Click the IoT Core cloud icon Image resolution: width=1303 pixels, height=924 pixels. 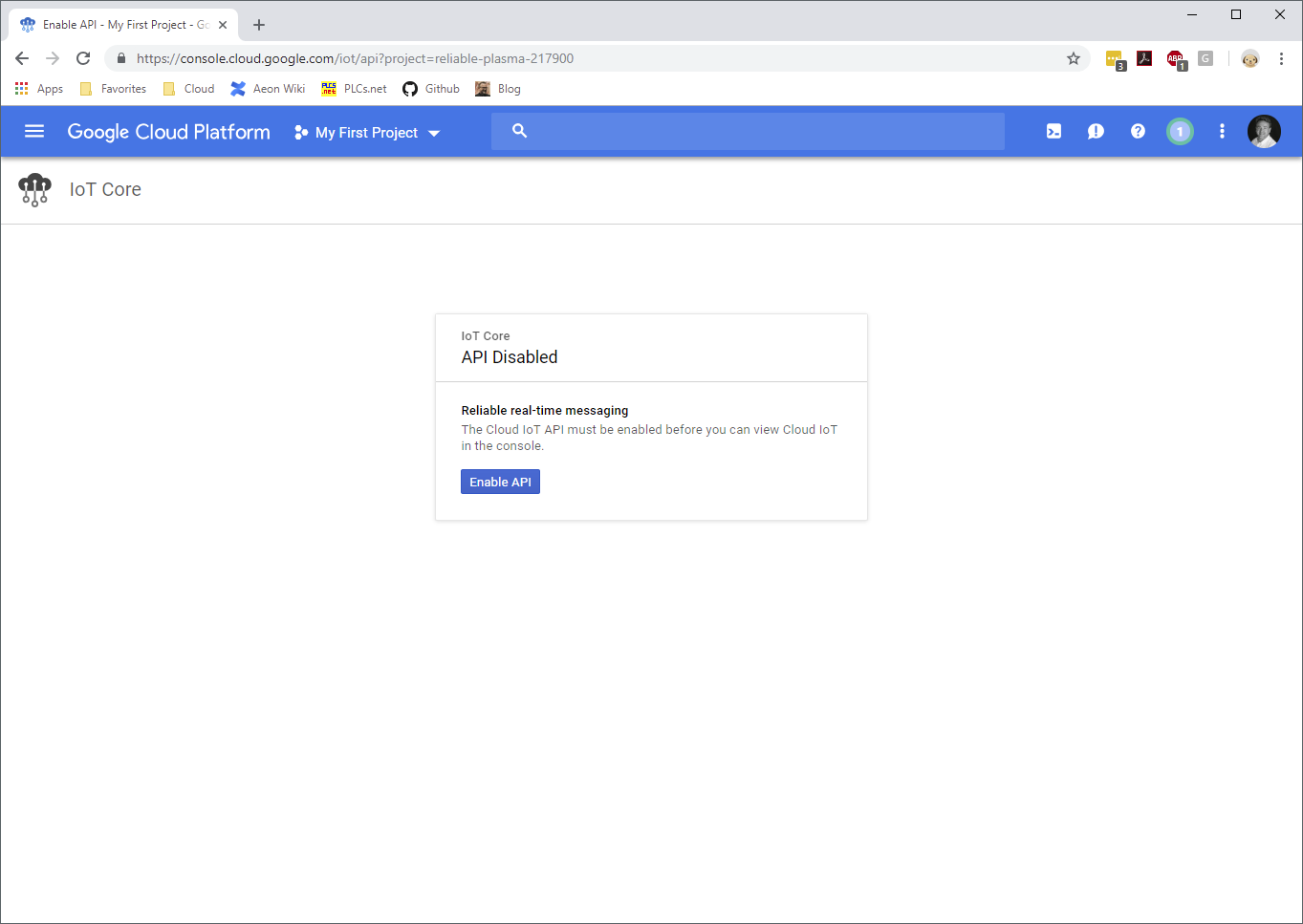(x=35, y=190)
